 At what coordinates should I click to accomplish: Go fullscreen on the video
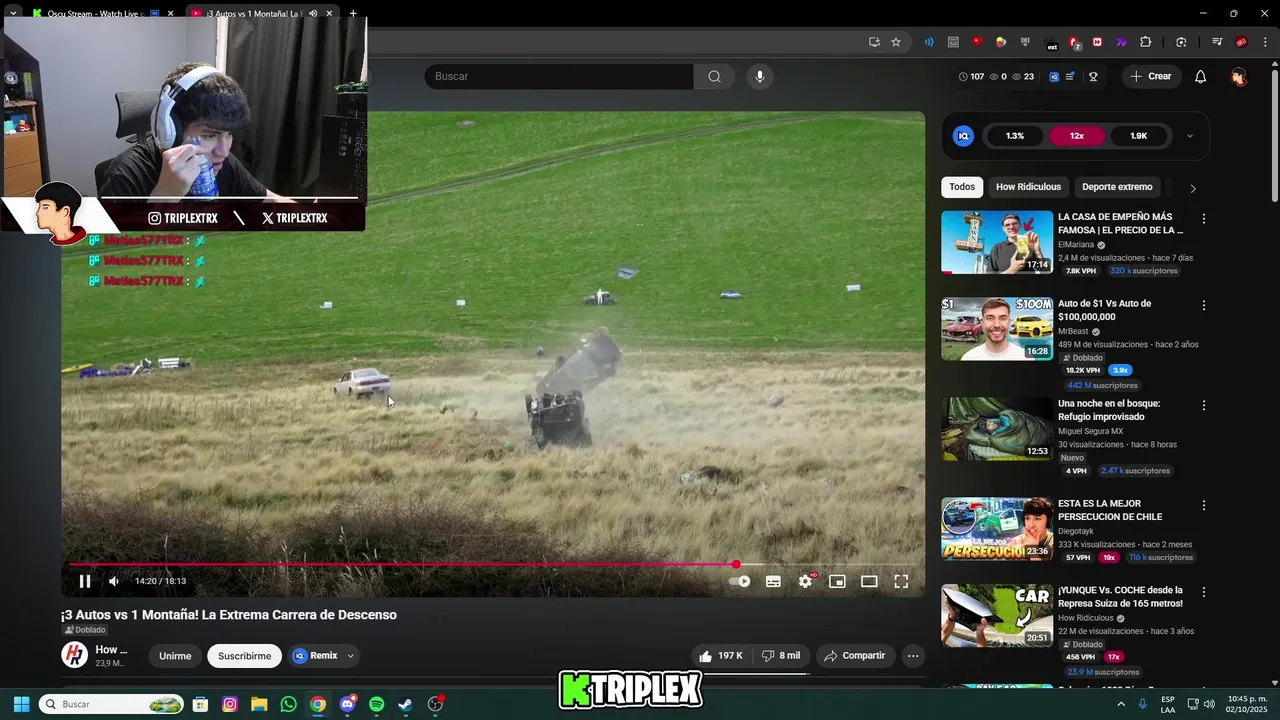coord(901,581)
